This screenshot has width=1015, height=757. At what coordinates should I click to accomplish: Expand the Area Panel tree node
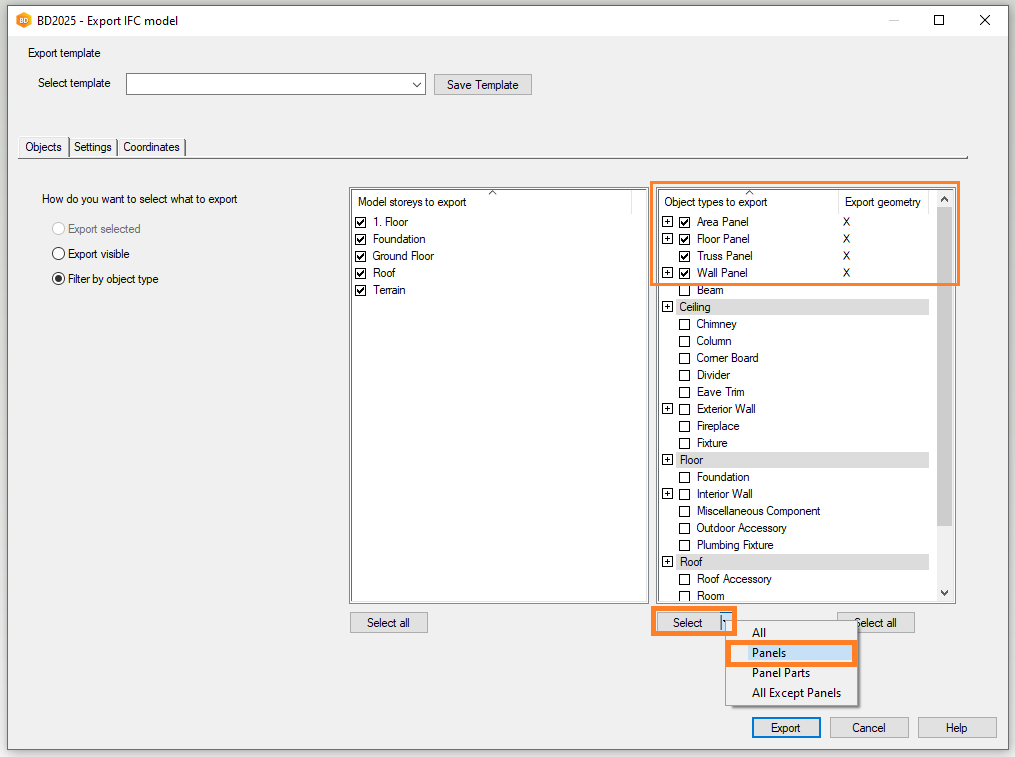pyautogui.click(x=668, y=222)
